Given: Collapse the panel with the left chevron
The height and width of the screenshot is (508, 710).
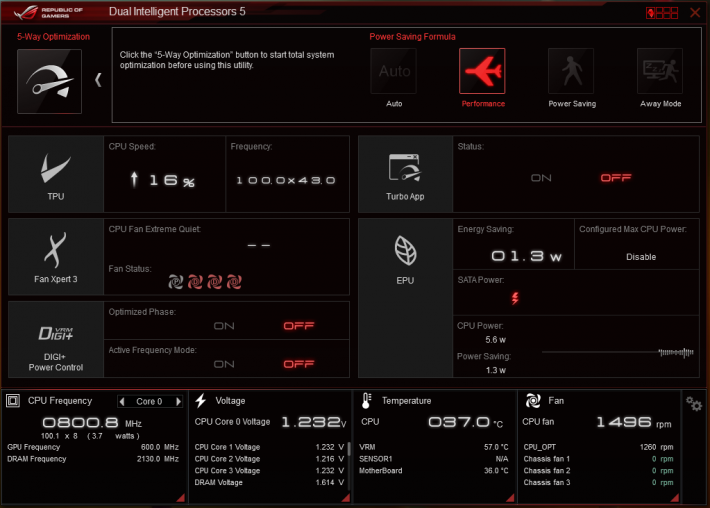Looking at the screenshot, I should pos(98,80).
